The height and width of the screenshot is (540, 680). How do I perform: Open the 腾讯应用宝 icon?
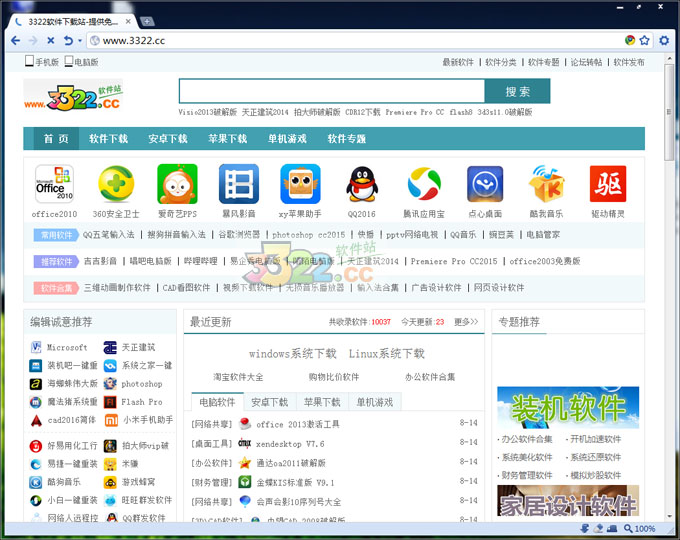click(x=424, y=184)
